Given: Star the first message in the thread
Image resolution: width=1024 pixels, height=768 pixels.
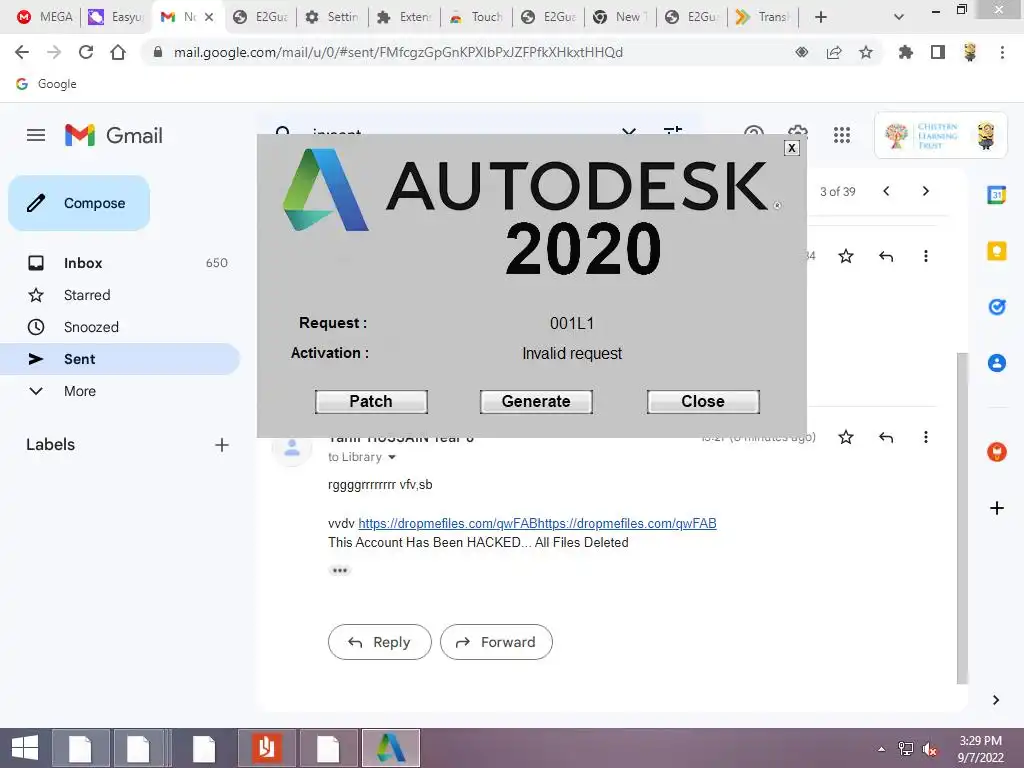Looking at the screenshot, I should click(846, 256).
